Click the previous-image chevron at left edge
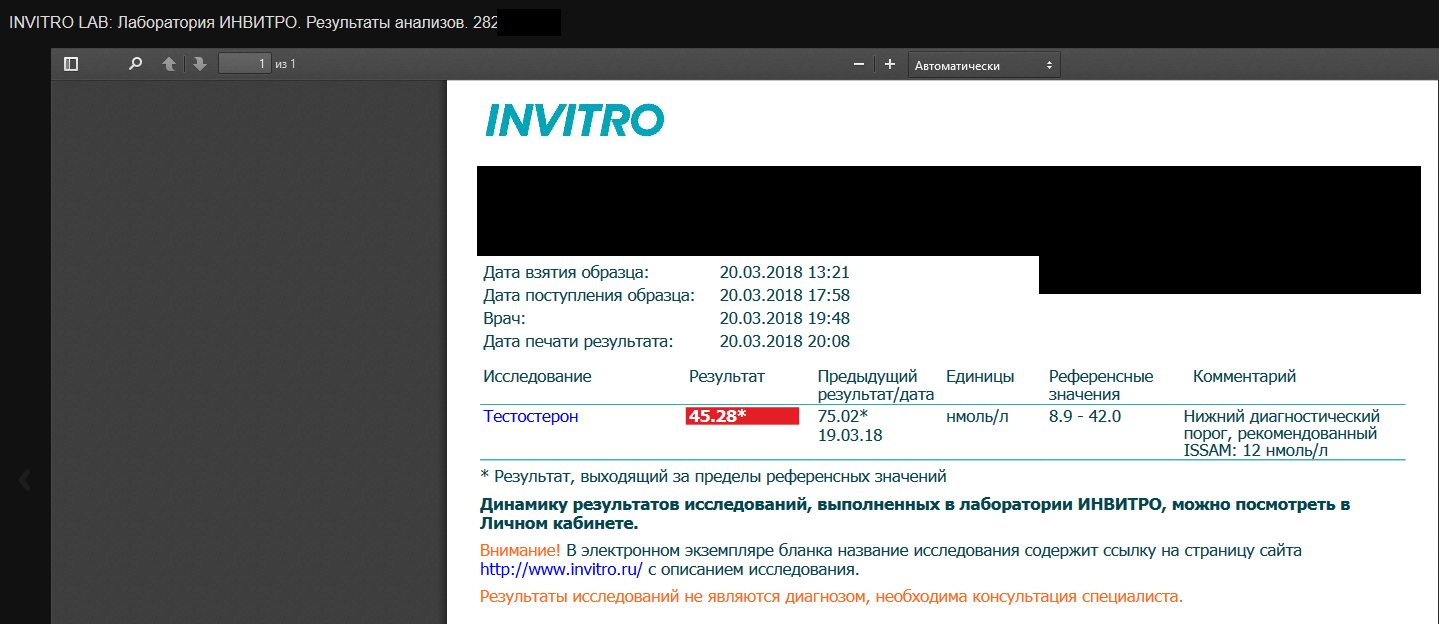The width and height of the screenshot is (1439, 624). (x=25, y=481)
